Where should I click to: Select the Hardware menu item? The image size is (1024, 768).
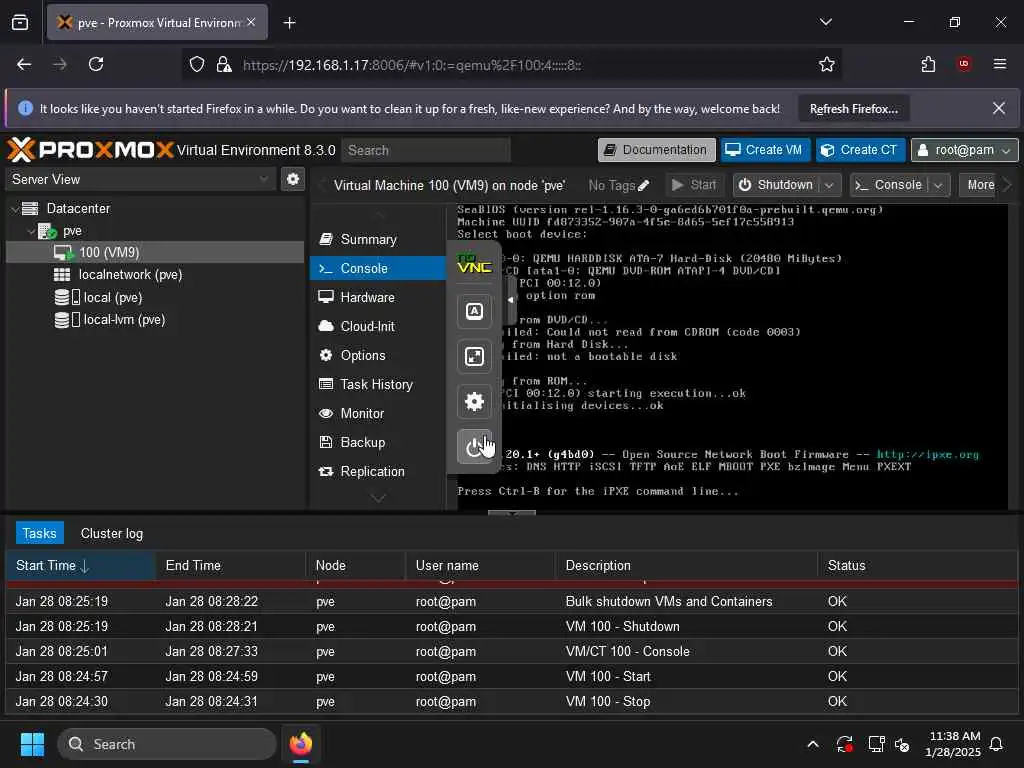point(379,297)
